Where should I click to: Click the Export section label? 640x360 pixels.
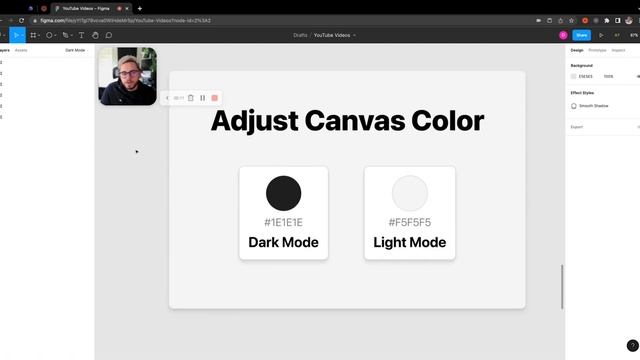click(577, 127)
